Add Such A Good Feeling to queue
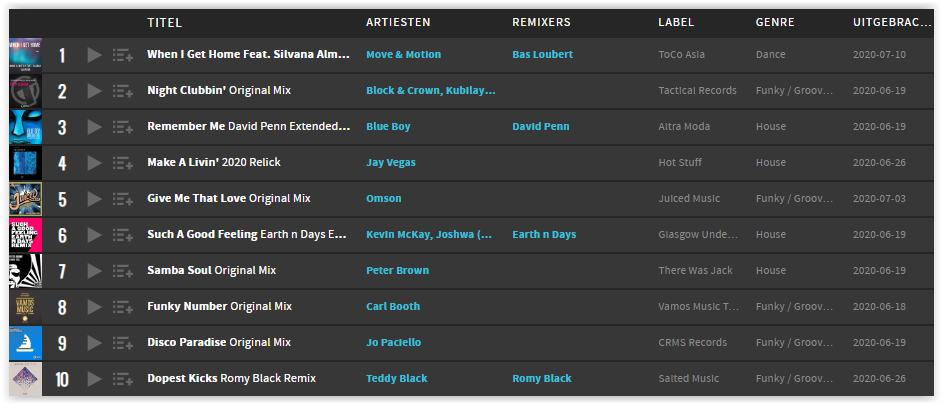 click(123, 236)
